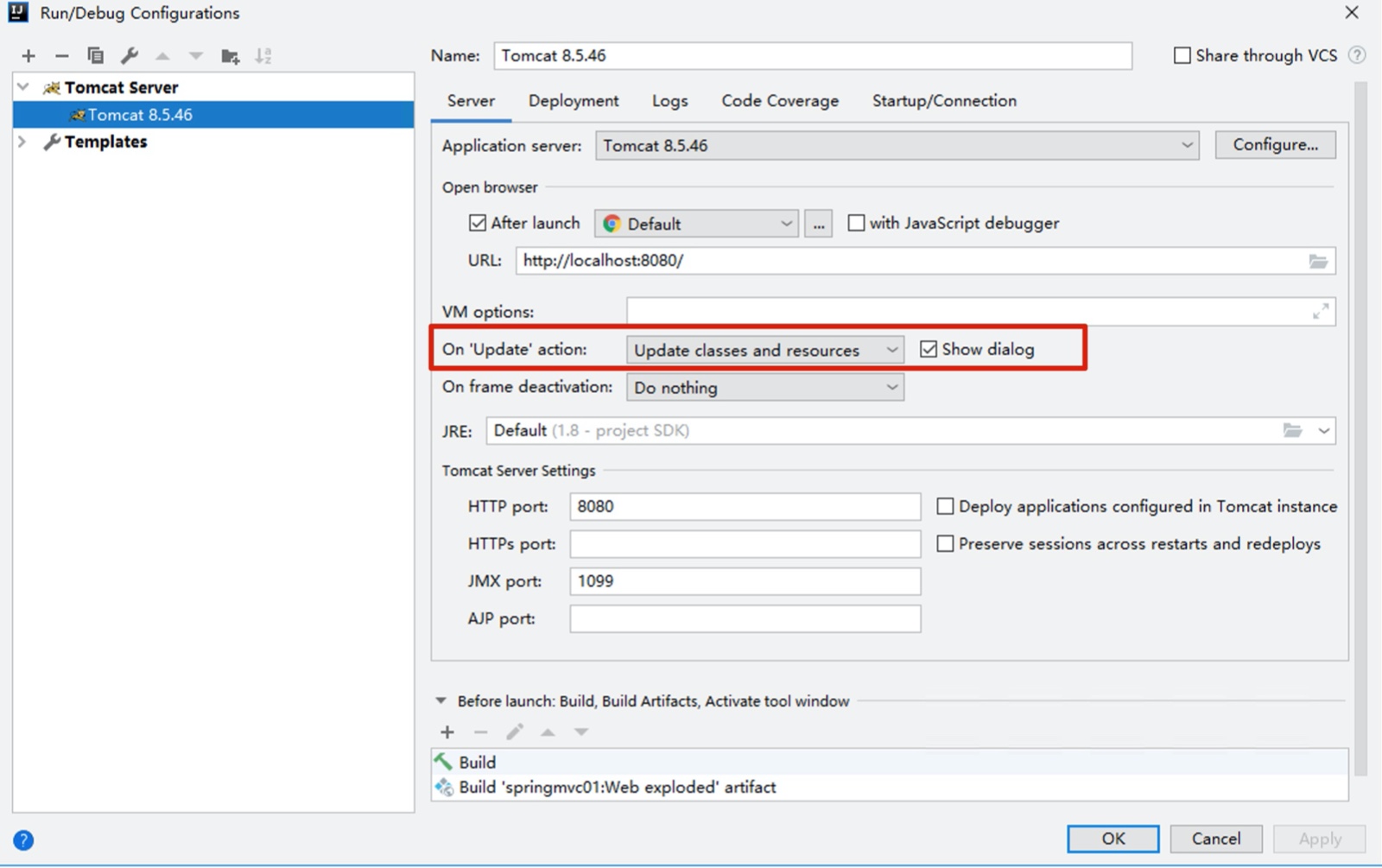
Task: Move the Before launch task down
Action: tap(581, 732)
